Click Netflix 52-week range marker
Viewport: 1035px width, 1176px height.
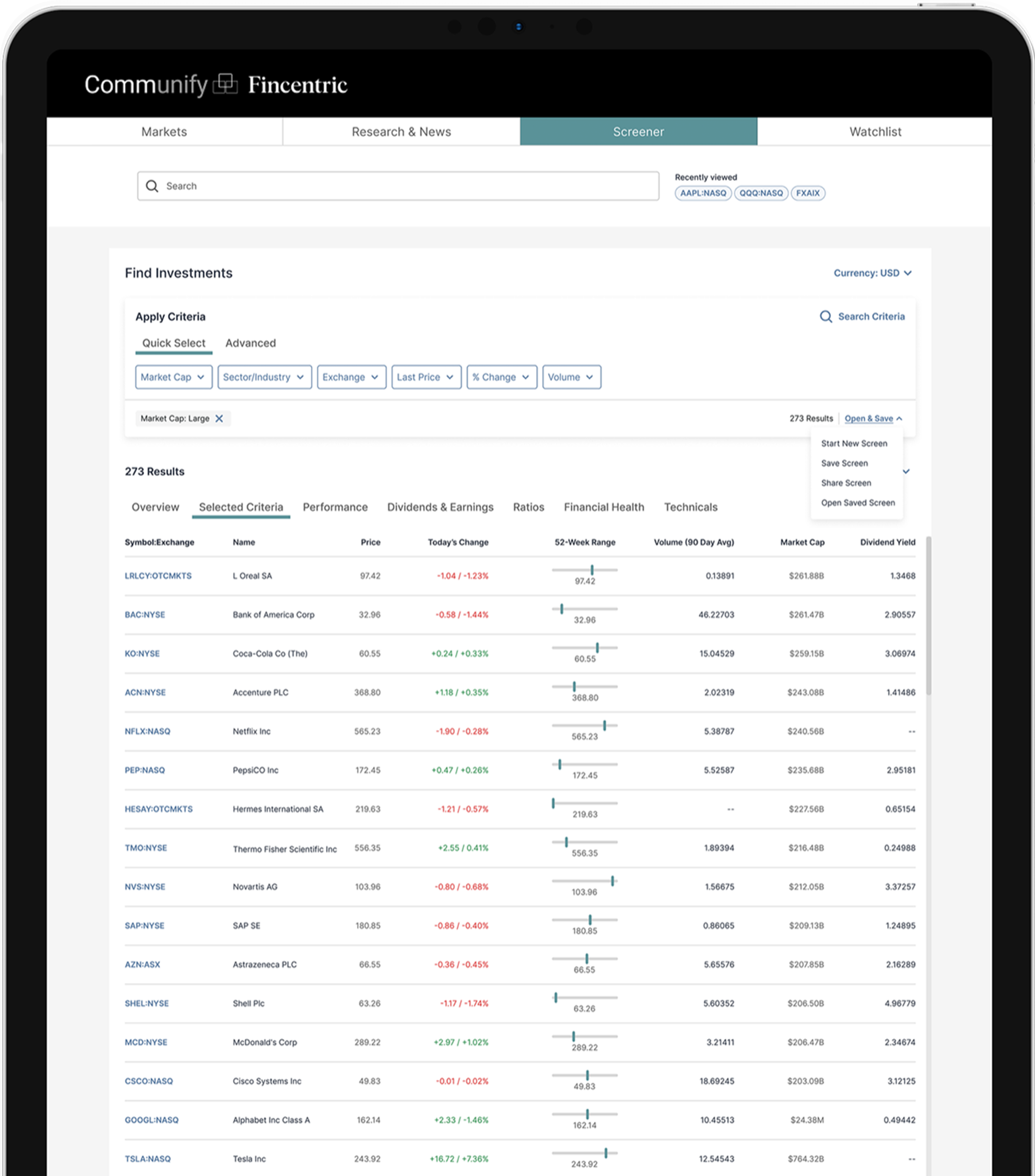click(604, 725)
